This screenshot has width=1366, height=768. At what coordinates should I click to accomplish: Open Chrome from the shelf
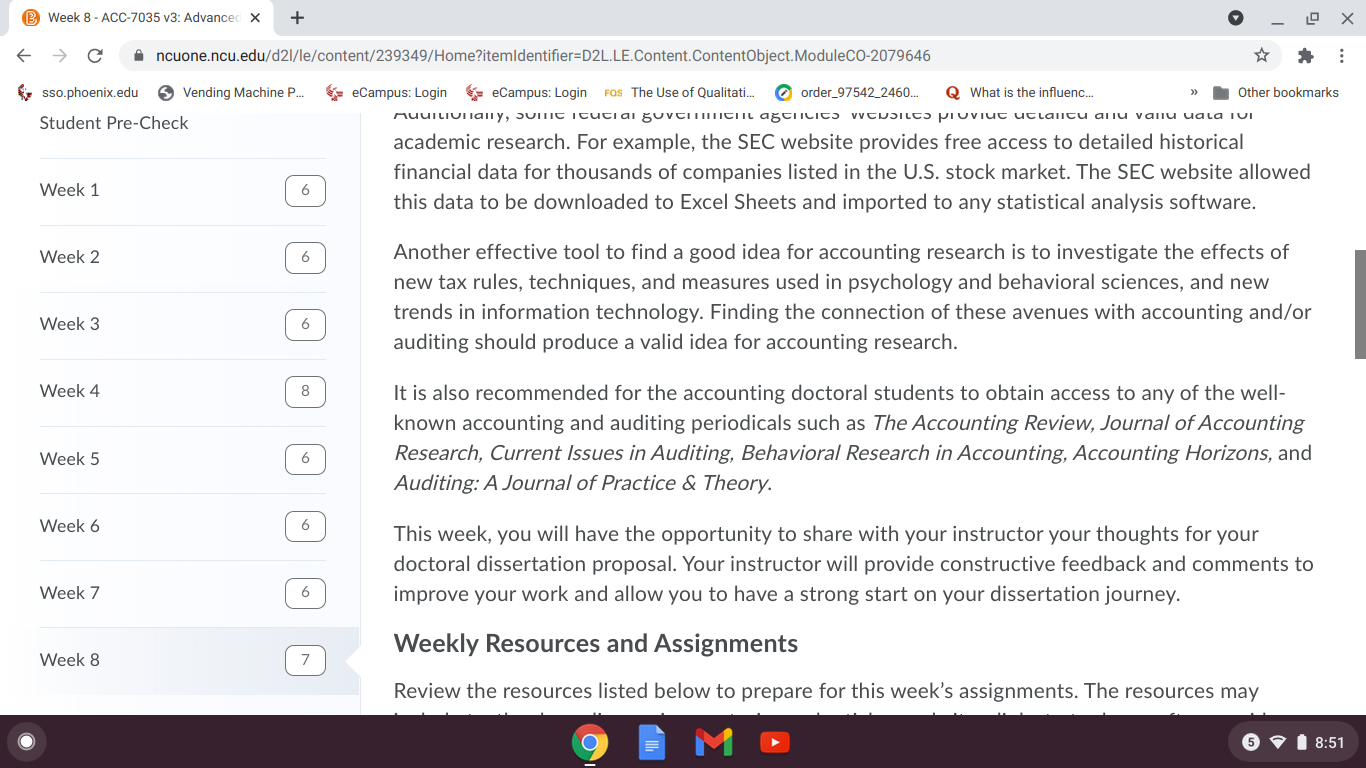tap(590, 742)
